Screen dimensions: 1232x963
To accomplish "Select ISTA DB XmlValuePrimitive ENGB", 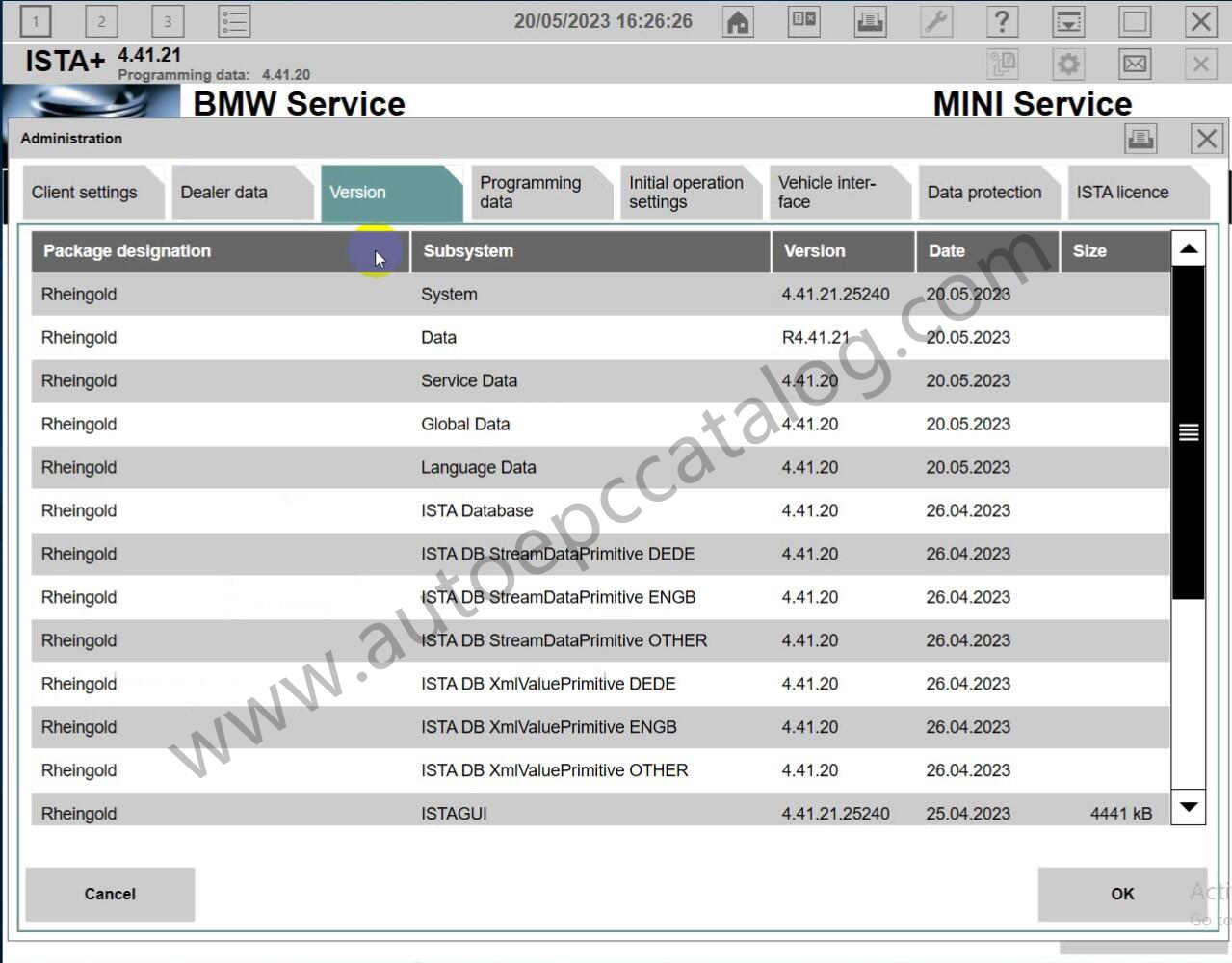I will [x=600, y=728].
